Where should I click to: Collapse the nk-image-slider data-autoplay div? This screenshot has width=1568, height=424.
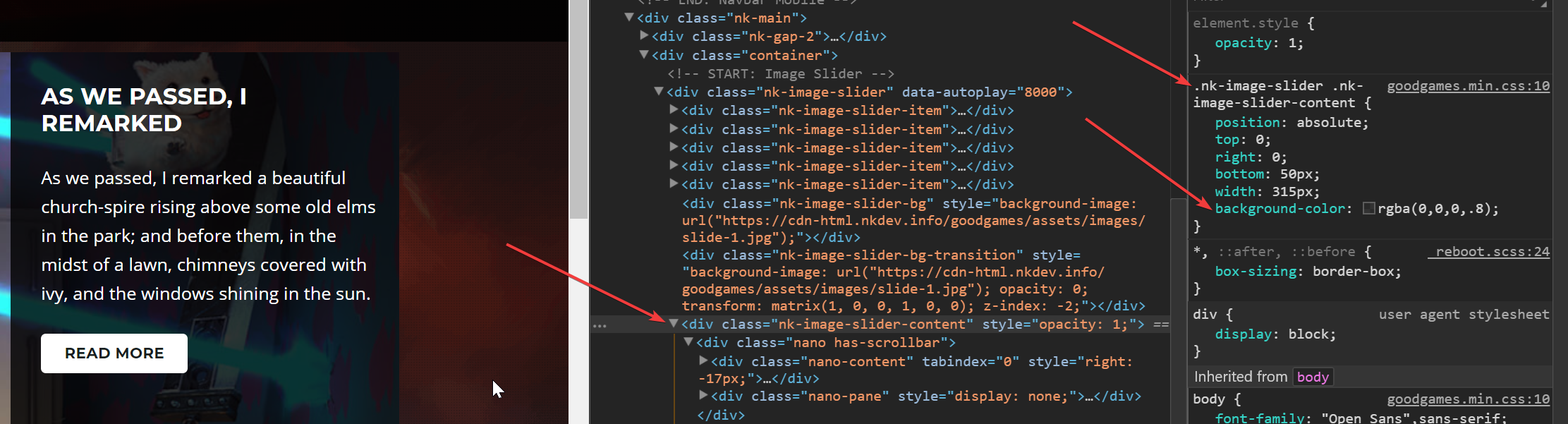click(659, 91)
